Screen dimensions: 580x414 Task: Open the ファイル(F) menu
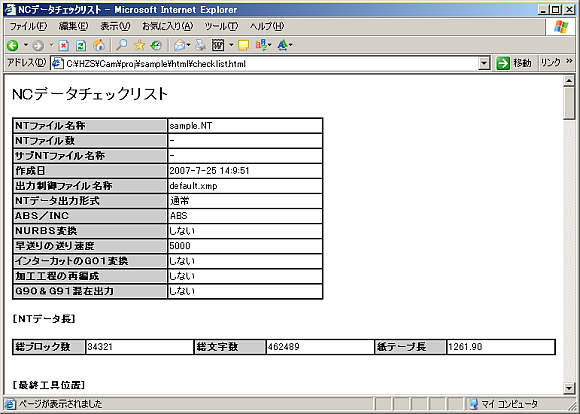tap(28, 26)
